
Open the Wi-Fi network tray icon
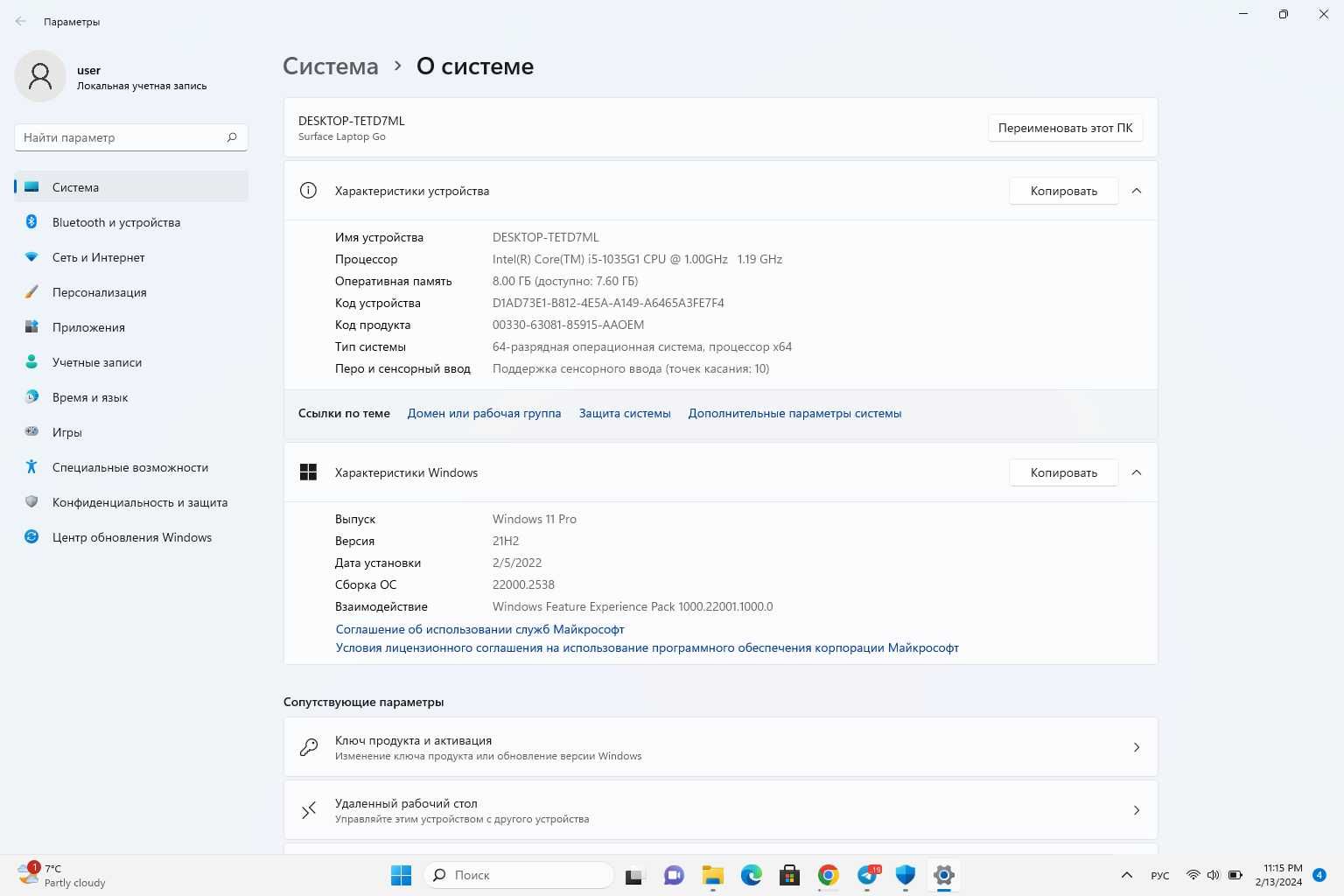[1193, 875]
